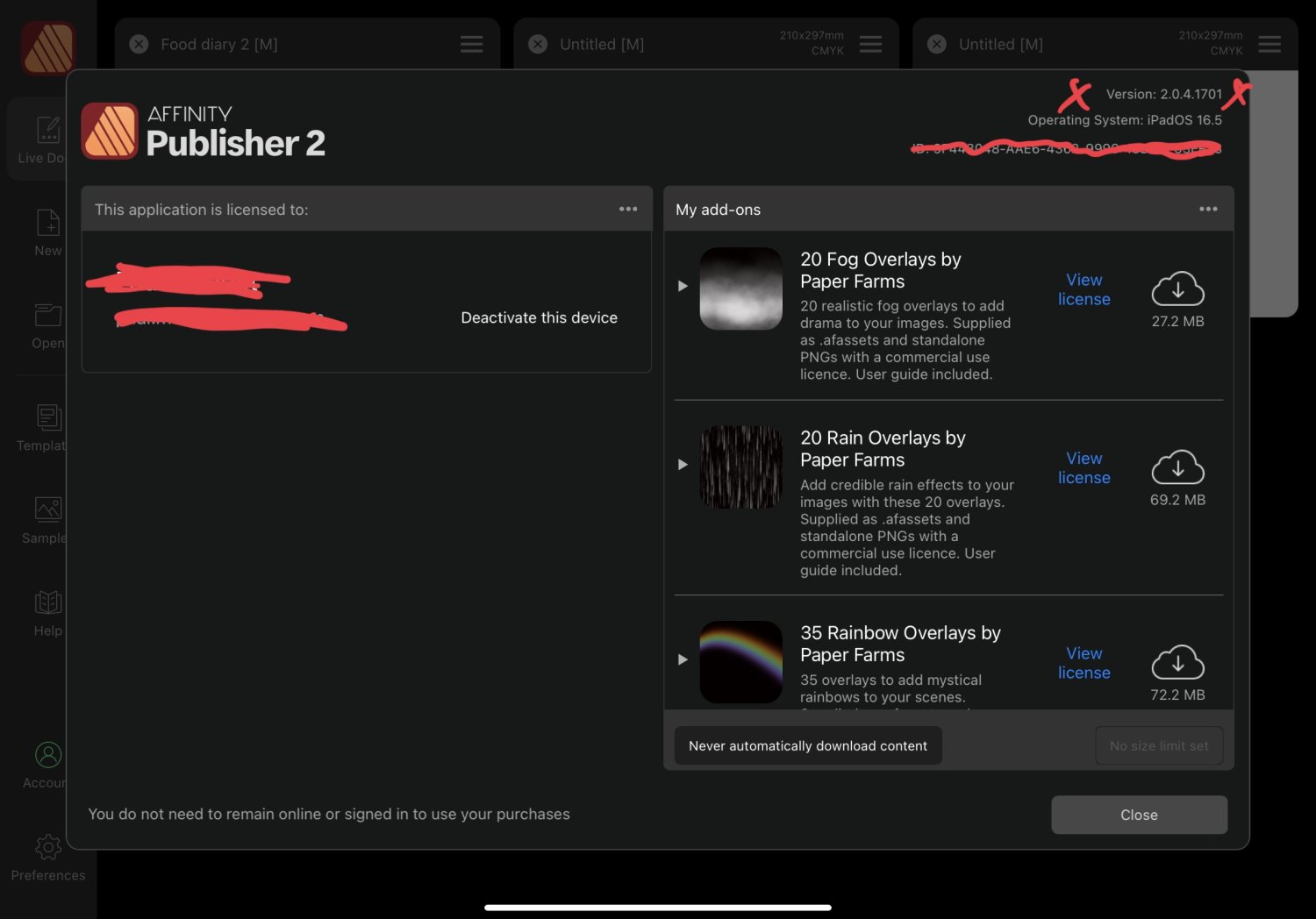Click the fog overlays description text
Screen dimensions: 1316x919
pos(905,340)
